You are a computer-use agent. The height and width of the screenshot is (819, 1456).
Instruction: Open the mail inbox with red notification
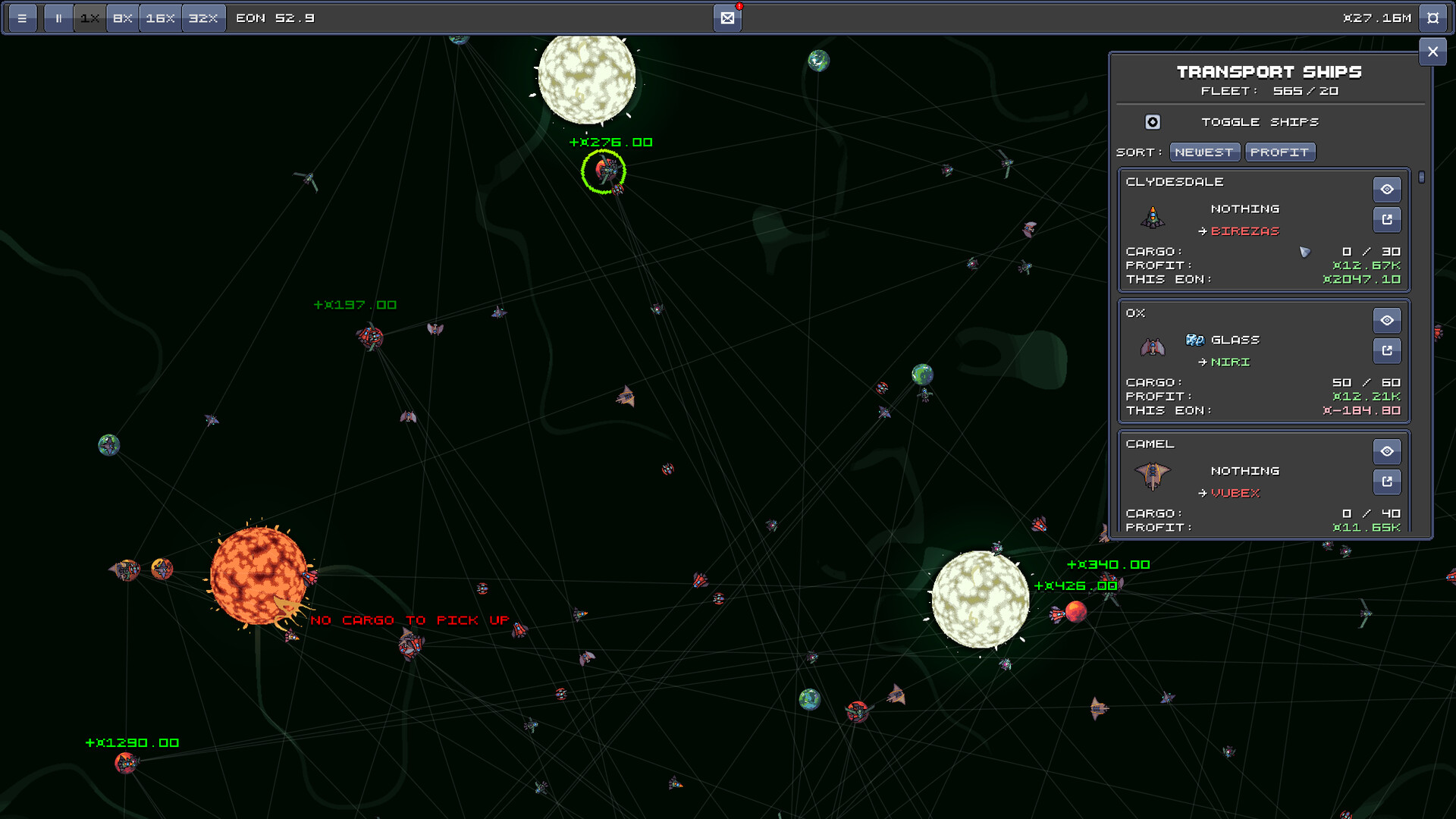pos(726,17)
